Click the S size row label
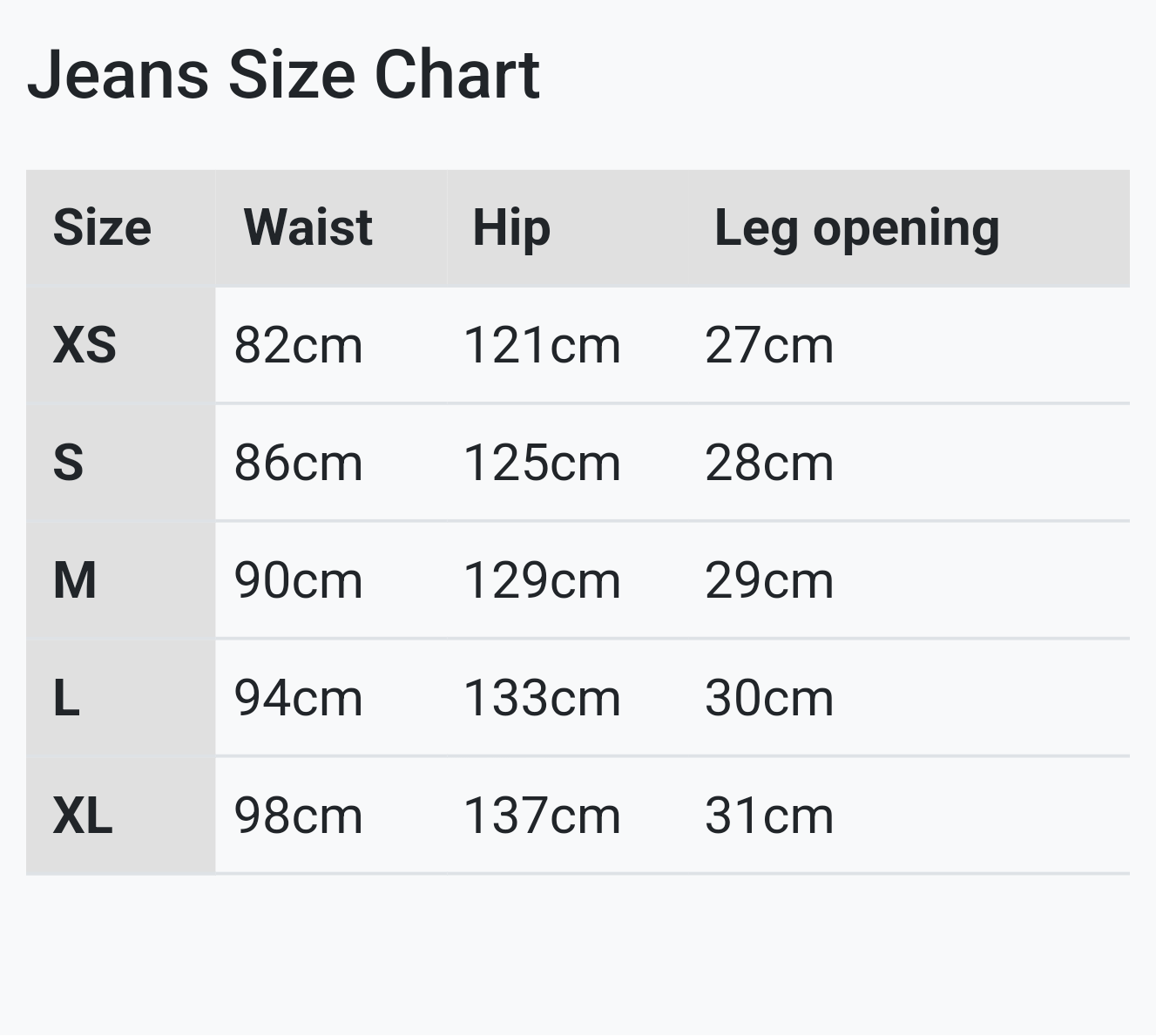The image size is (1156, 1036). tap(68, 463)
